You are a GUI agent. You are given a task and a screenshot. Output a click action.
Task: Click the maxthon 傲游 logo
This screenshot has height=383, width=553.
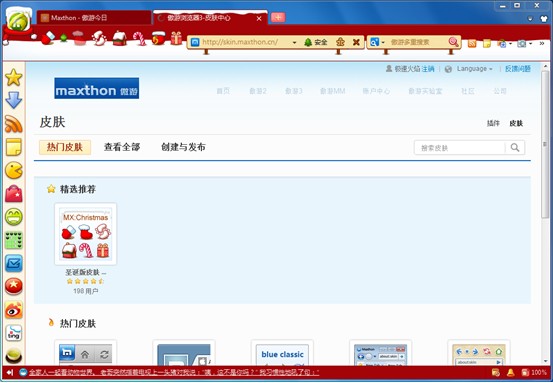point(97,88)
